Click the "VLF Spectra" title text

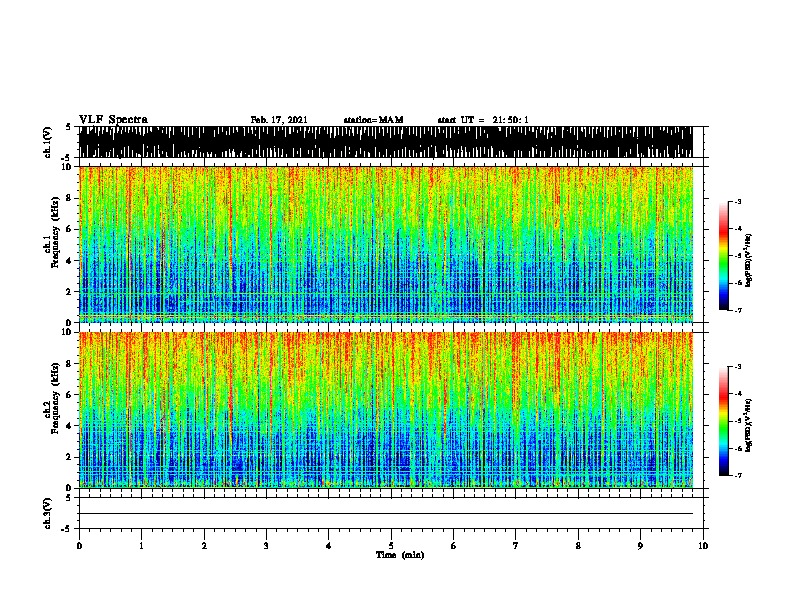click(x=113, y=120)
